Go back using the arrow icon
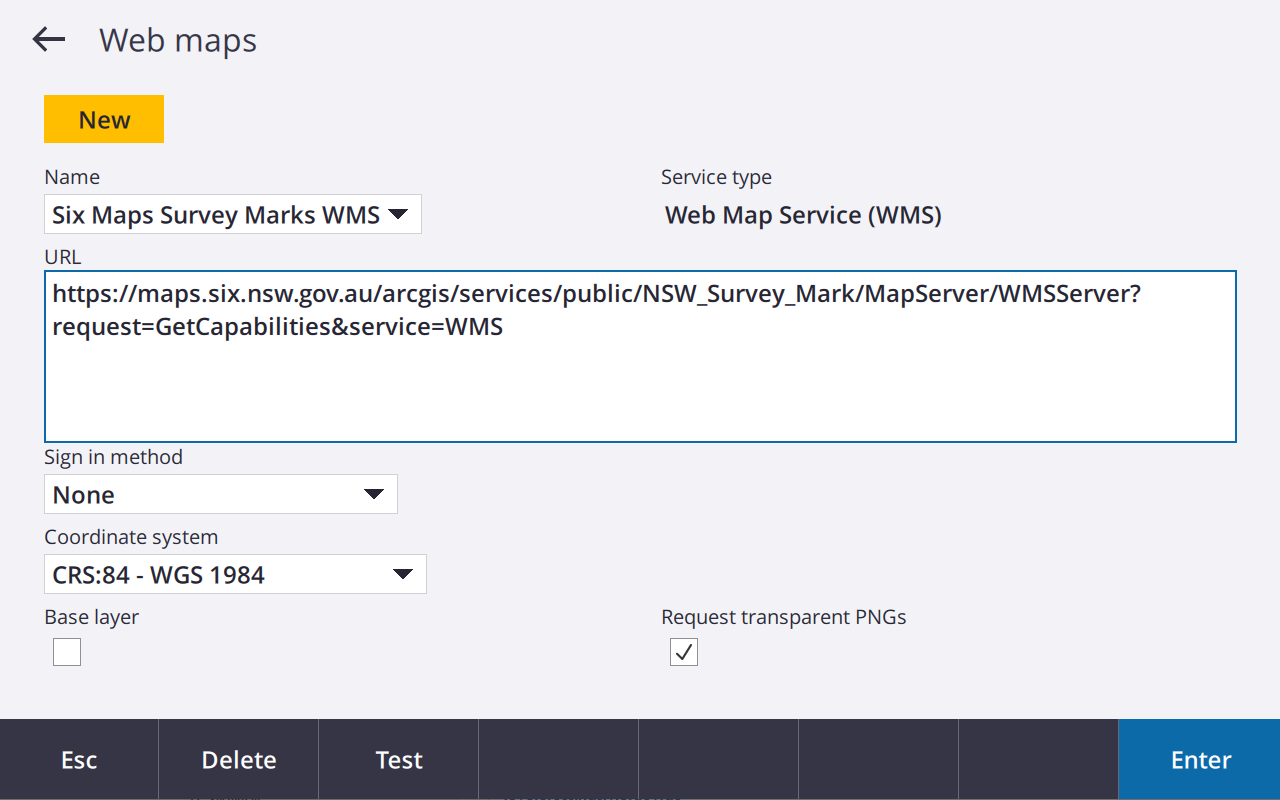This screenshot has height=800, width=1280. (x=48, y=40)
